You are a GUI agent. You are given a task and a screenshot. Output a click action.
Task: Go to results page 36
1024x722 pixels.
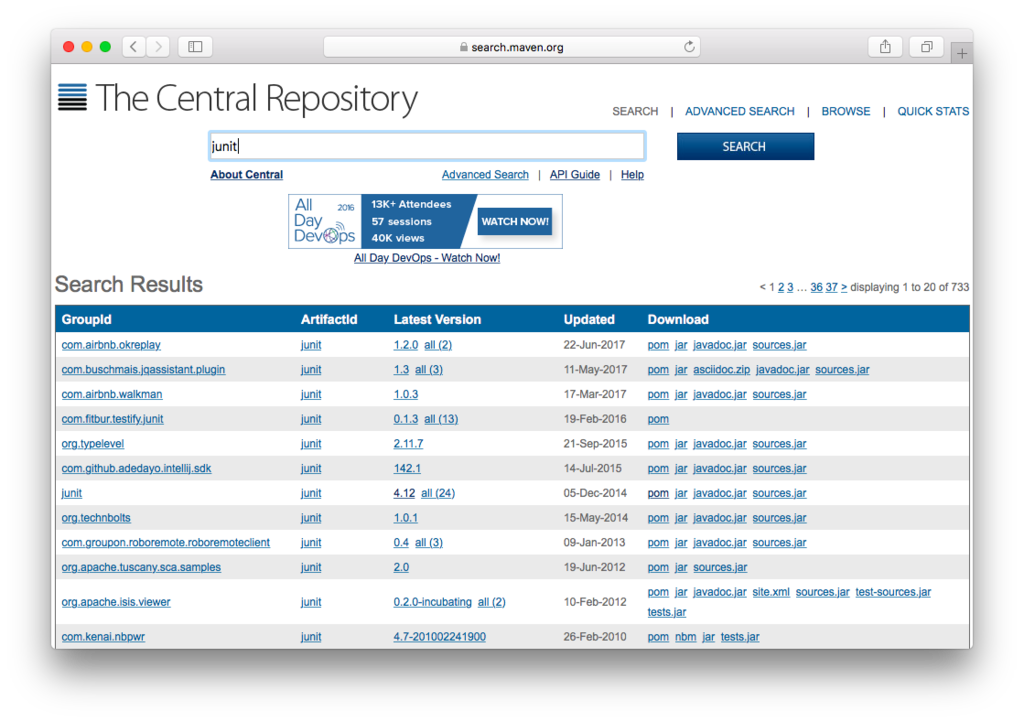816,287
